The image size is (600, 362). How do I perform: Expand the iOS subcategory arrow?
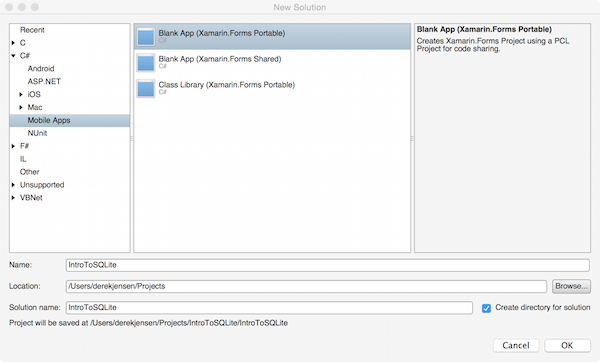point(21,95)
